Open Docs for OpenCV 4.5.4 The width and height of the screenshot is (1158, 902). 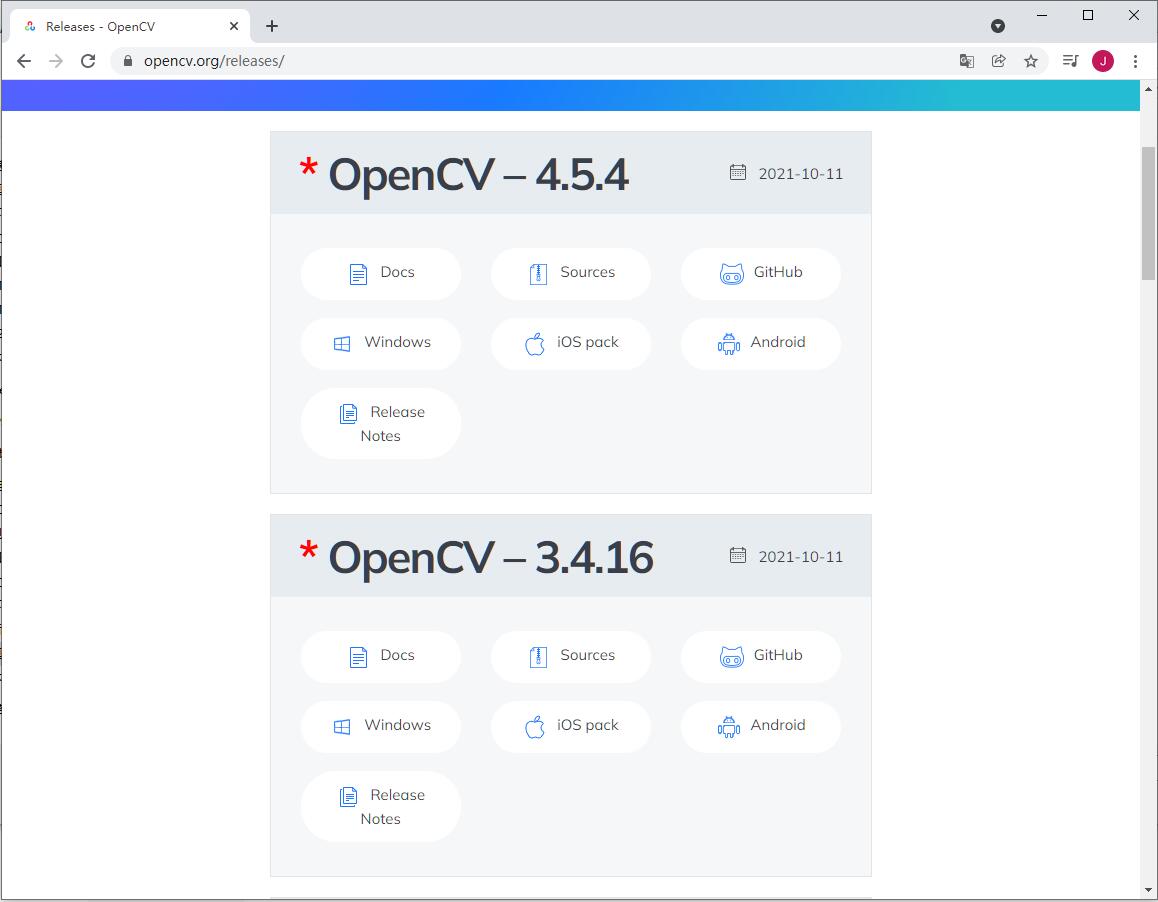tap(380, 273)
